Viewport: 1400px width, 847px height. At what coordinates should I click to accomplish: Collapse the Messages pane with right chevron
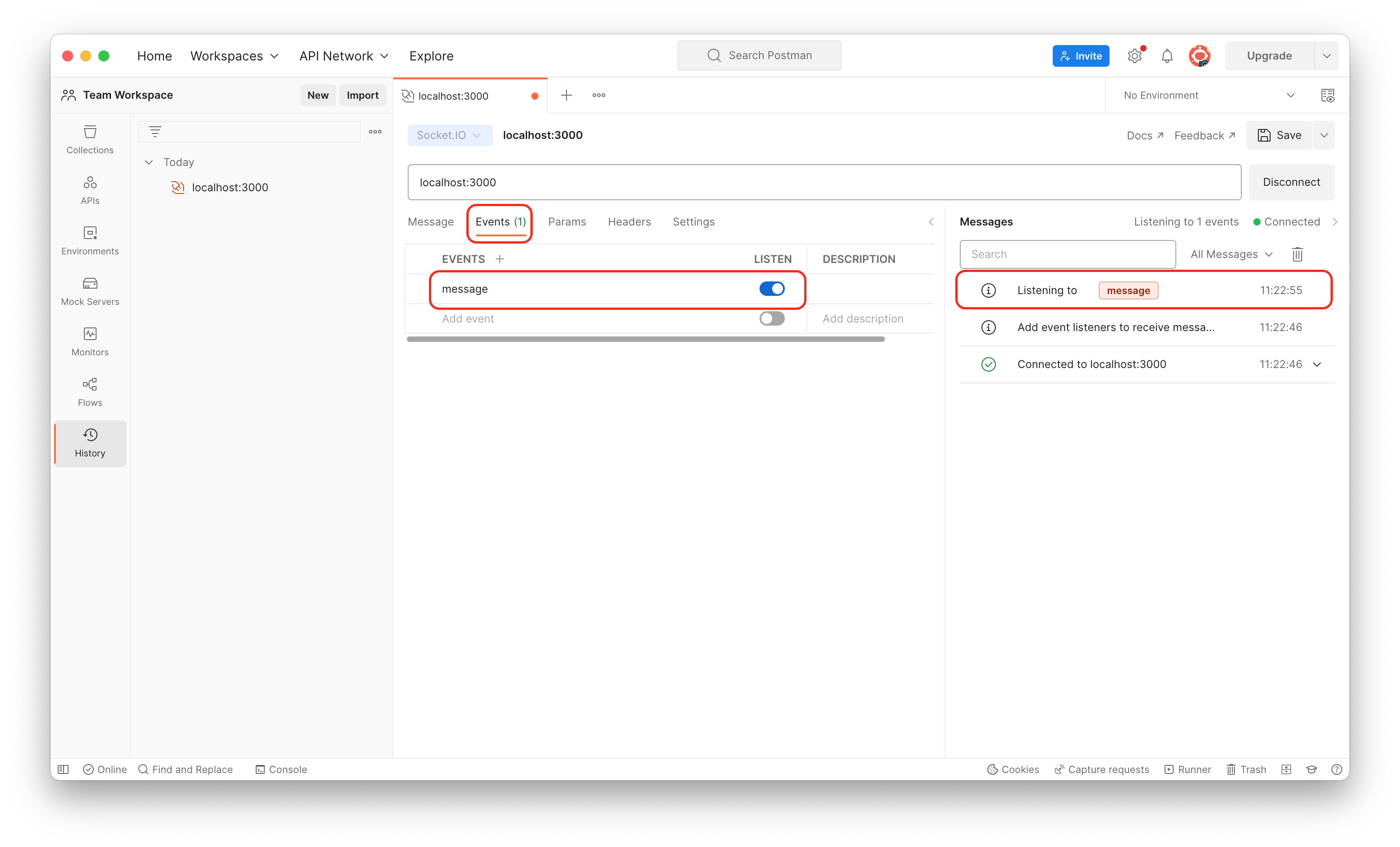point(1335,222)
